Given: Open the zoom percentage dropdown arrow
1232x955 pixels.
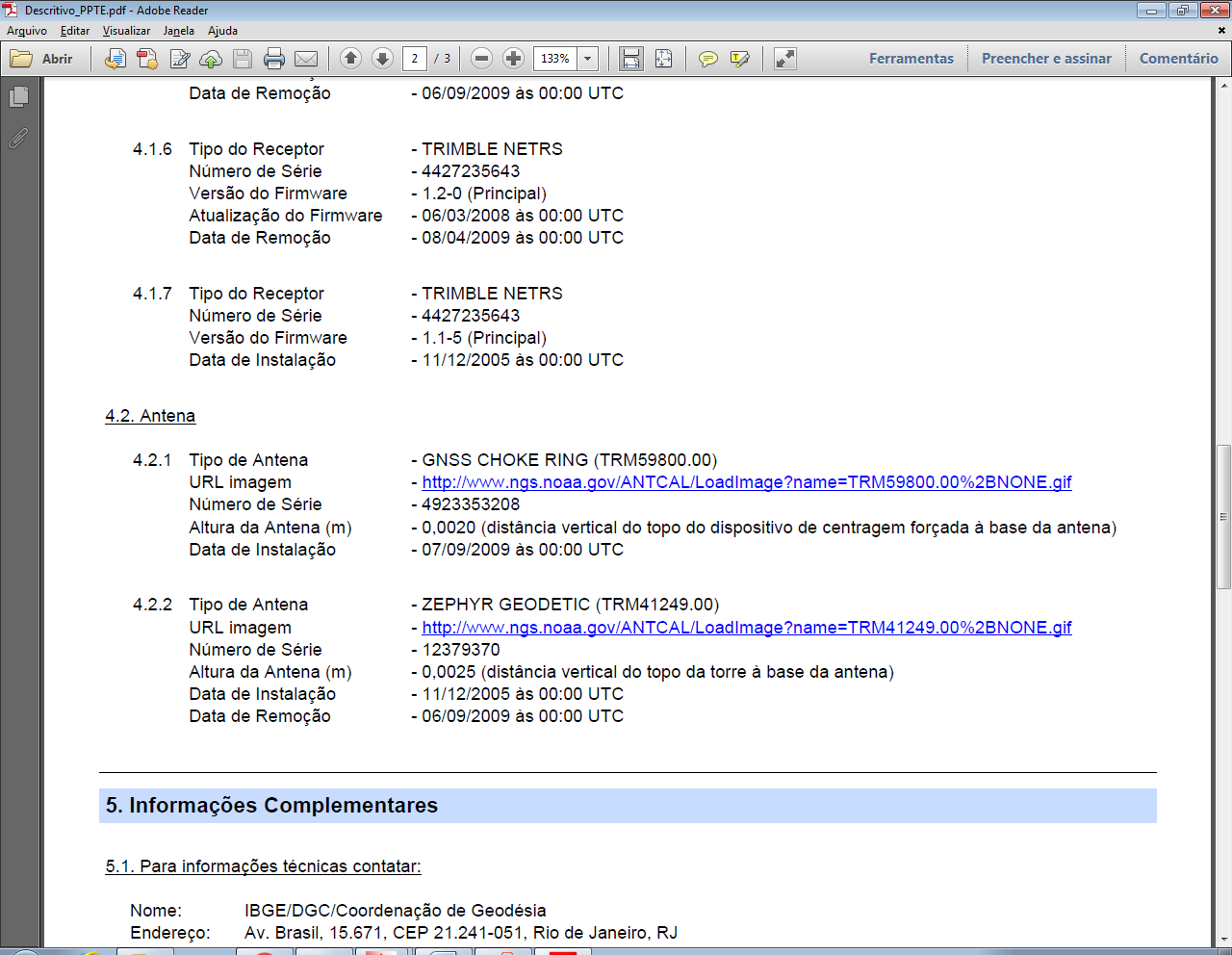Looking at the screenshot, I should 588,59.
